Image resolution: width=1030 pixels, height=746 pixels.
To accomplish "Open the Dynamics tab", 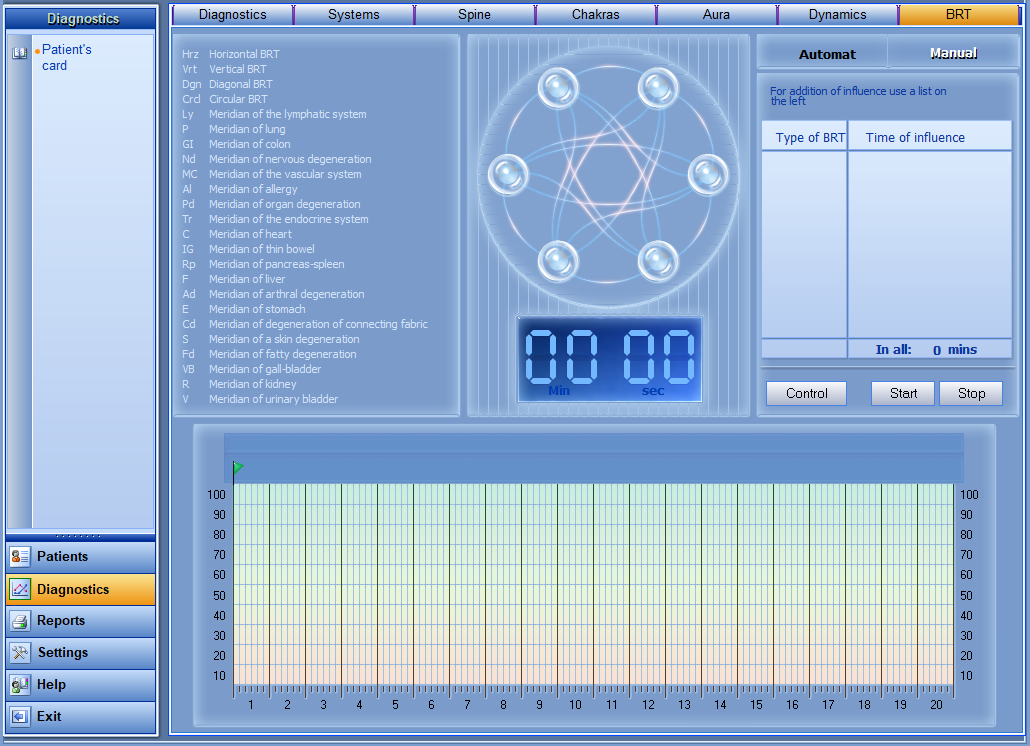I will tap(837, 14).
